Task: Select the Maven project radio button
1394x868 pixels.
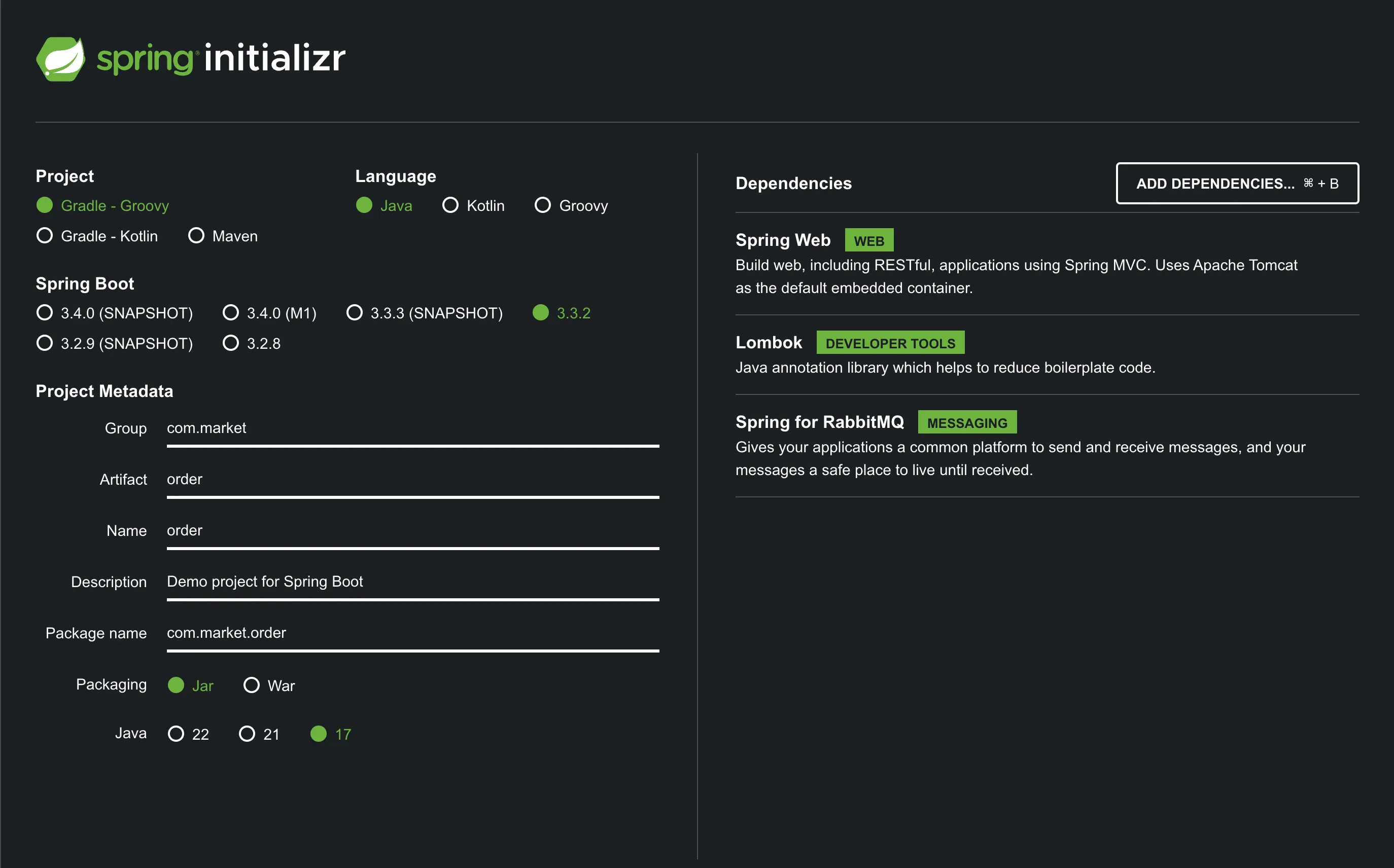Action: 196,236
